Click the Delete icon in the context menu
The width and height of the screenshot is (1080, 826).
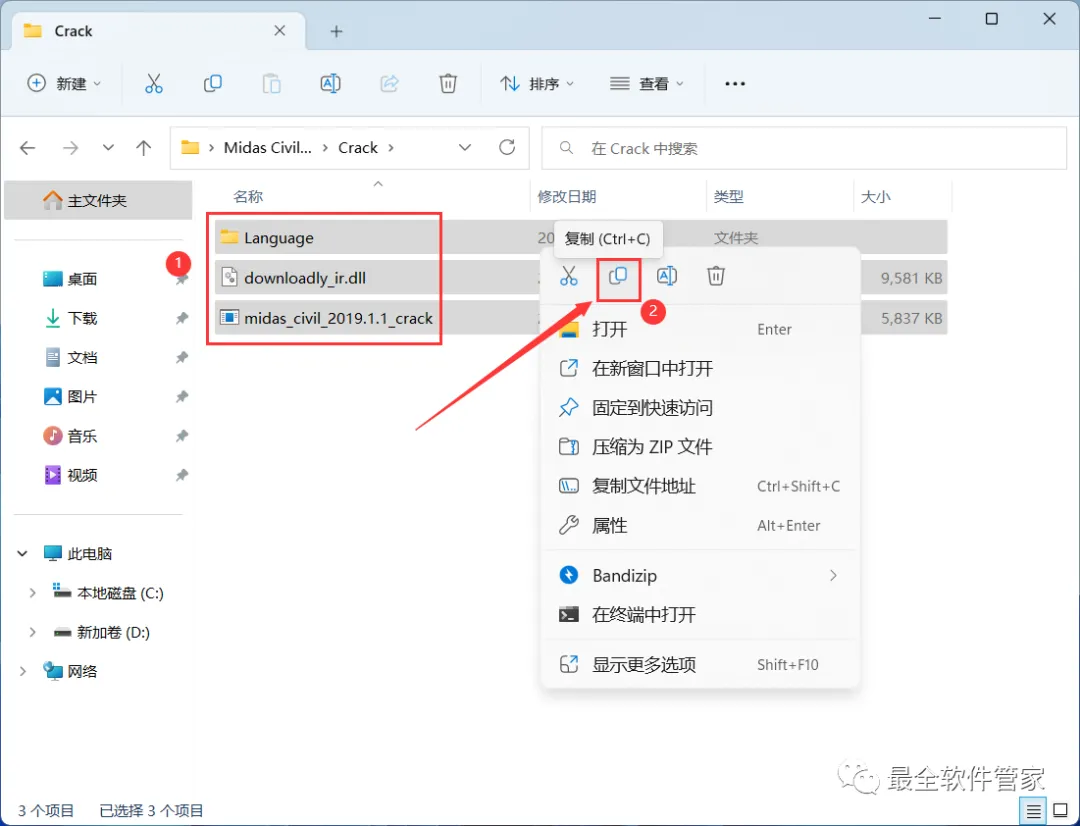[x=716, y=276]
